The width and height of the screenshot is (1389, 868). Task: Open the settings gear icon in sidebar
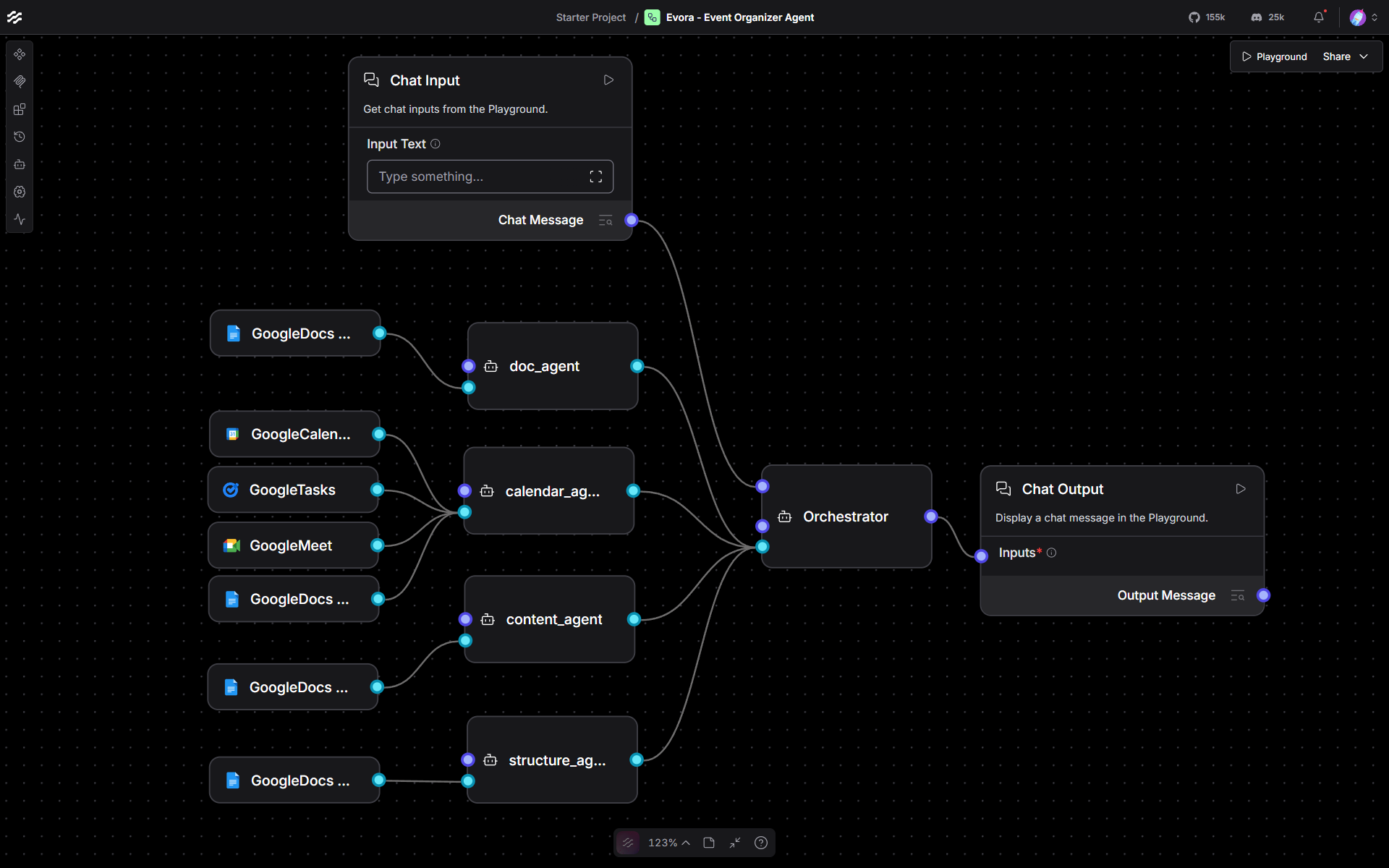point(20,192)
